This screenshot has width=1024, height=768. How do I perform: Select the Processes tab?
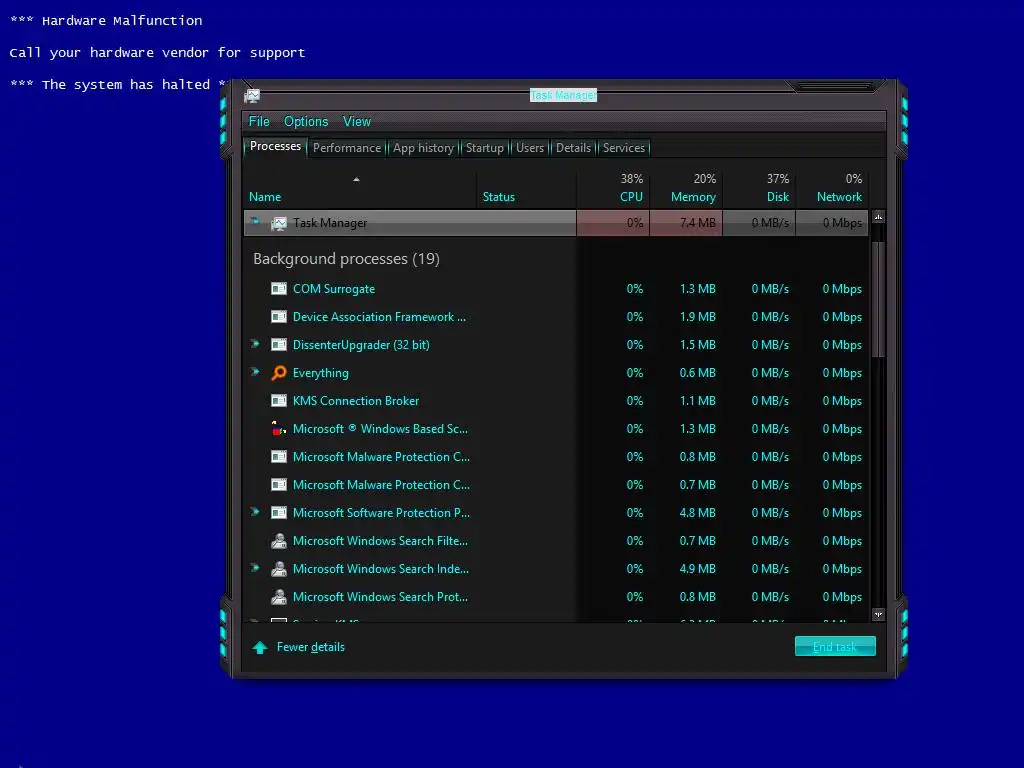(x=275, y=146)
